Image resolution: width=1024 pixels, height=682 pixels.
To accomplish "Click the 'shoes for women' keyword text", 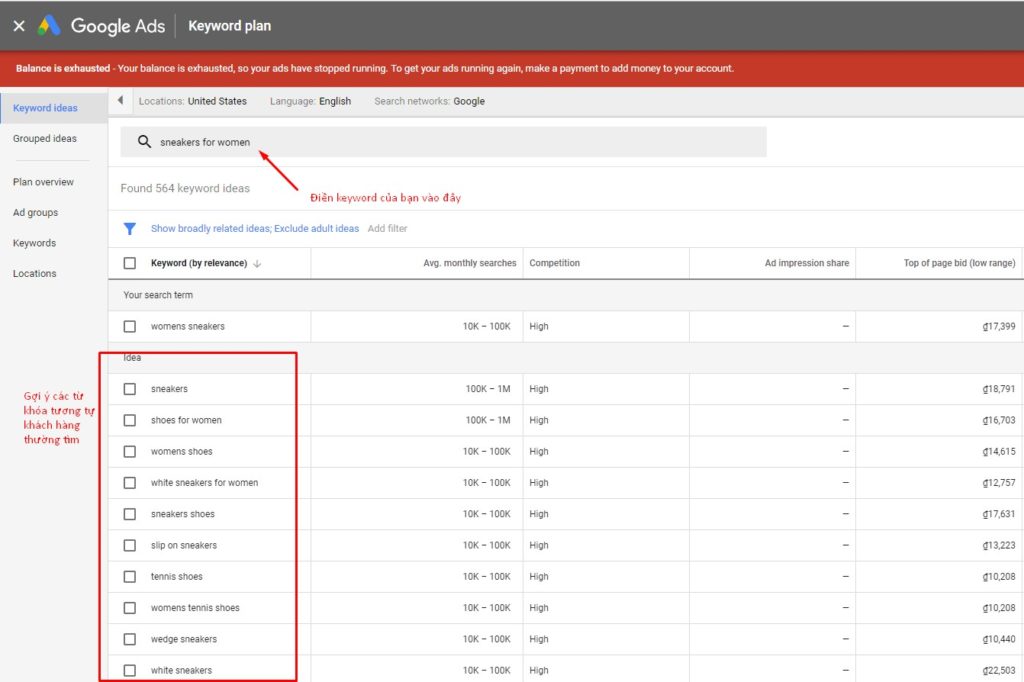I will 186,420.
